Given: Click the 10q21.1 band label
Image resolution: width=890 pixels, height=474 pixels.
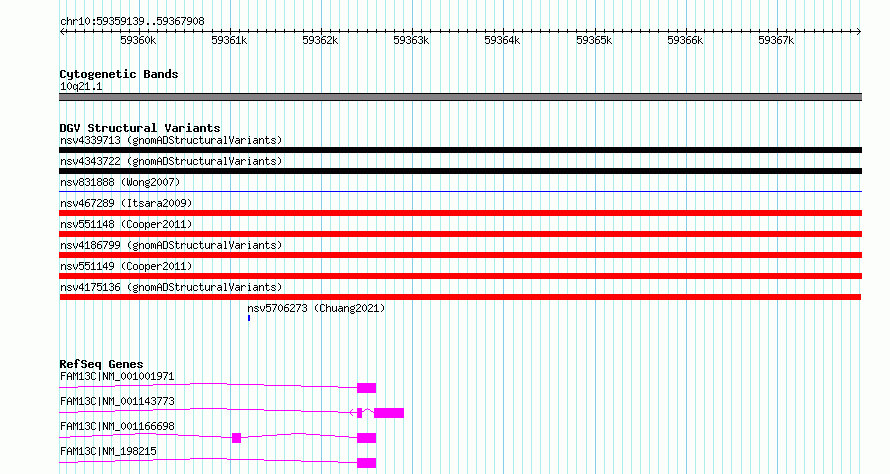Looking at the screenshot, I should 81,86.
